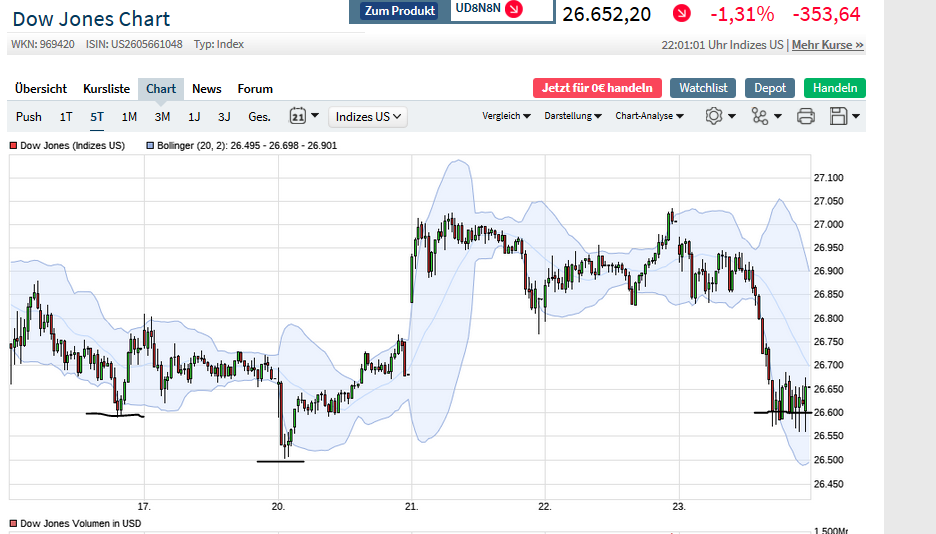Open chart settings gear menu
936x534 pixels.
click(714, 116)
